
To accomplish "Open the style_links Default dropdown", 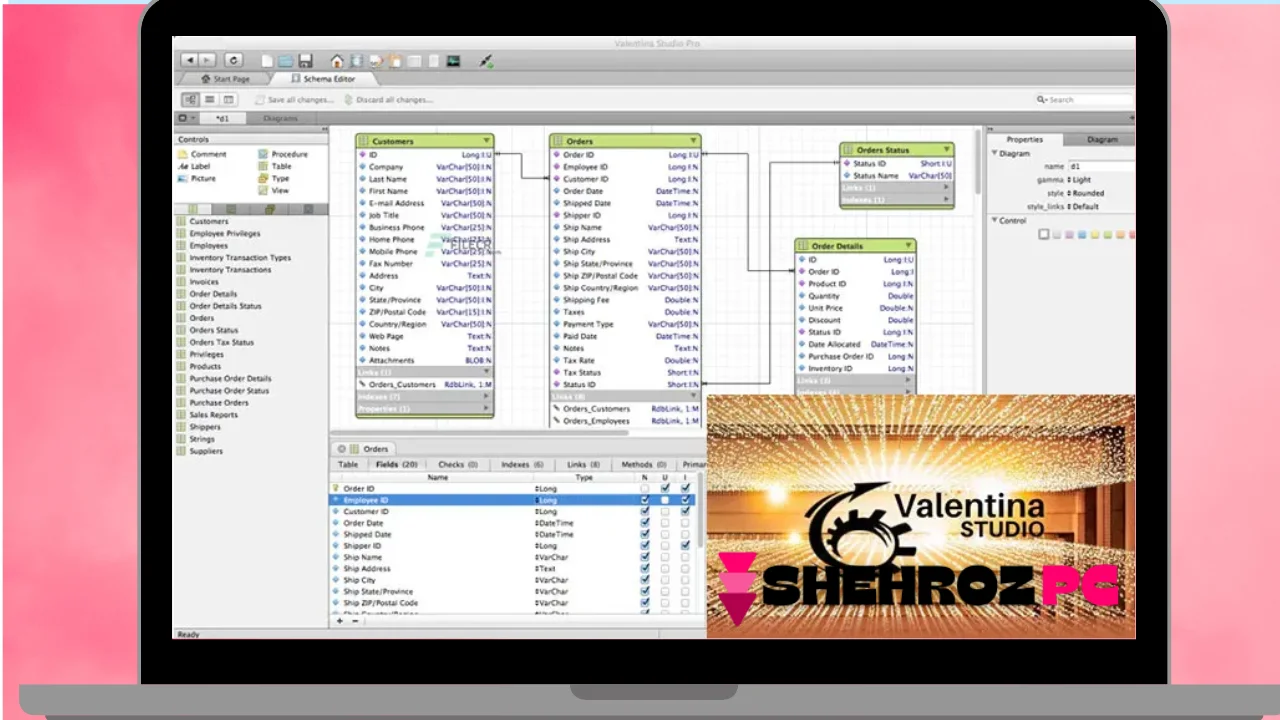I will tap(1084, 207).
